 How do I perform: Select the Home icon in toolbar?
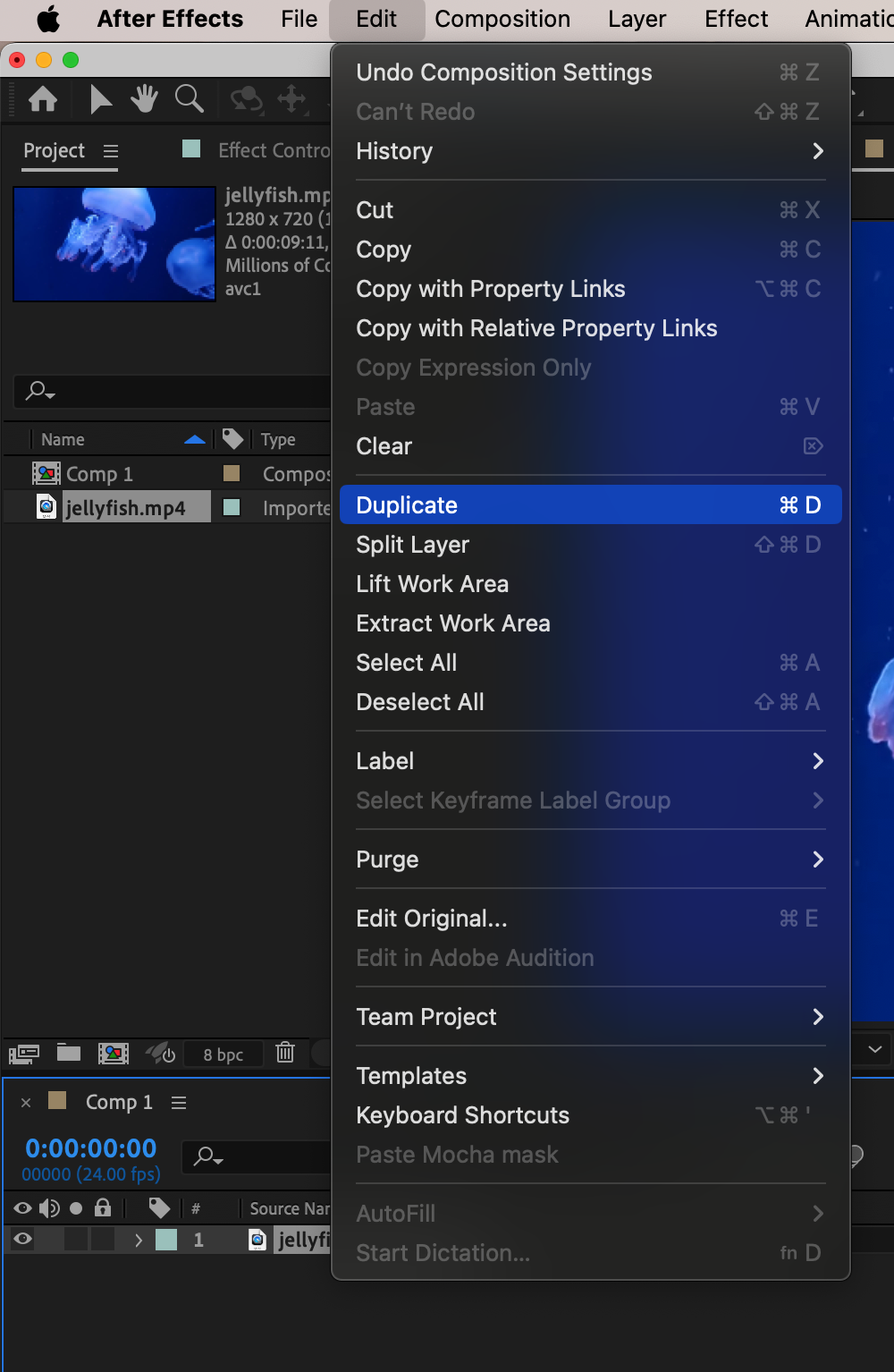click(43, 98)
